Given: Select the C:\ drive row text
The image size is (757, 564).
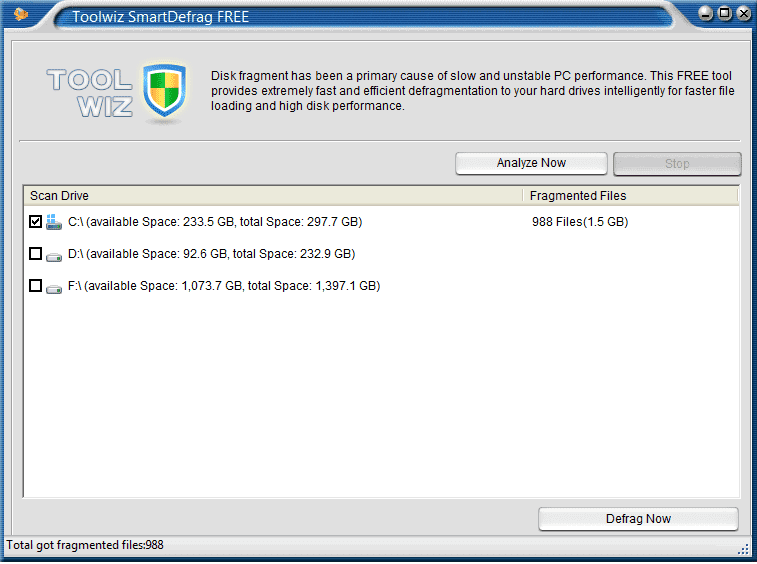Looking at the screenshot, I should click(x=215, y=222).
